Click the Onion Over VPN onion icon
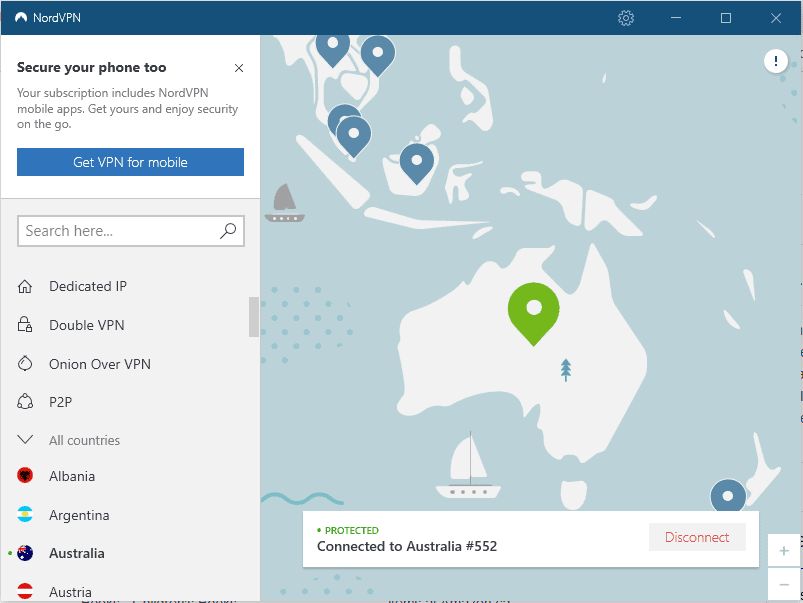This screenshot has height=603, width=803. [x=25, y=363]
